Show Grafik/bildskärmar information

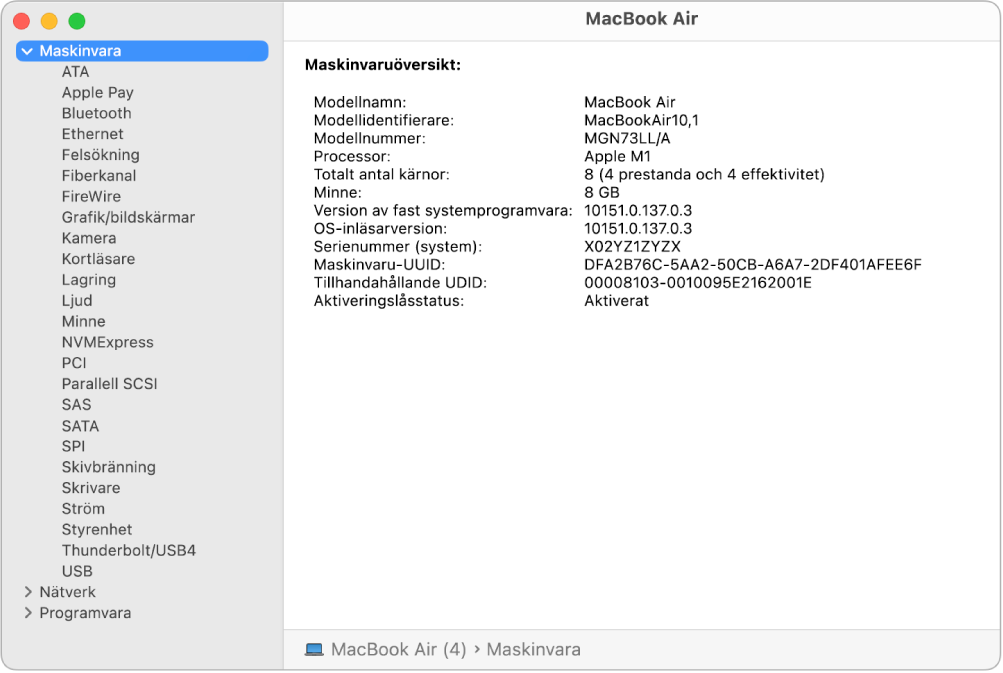(128, 217)
